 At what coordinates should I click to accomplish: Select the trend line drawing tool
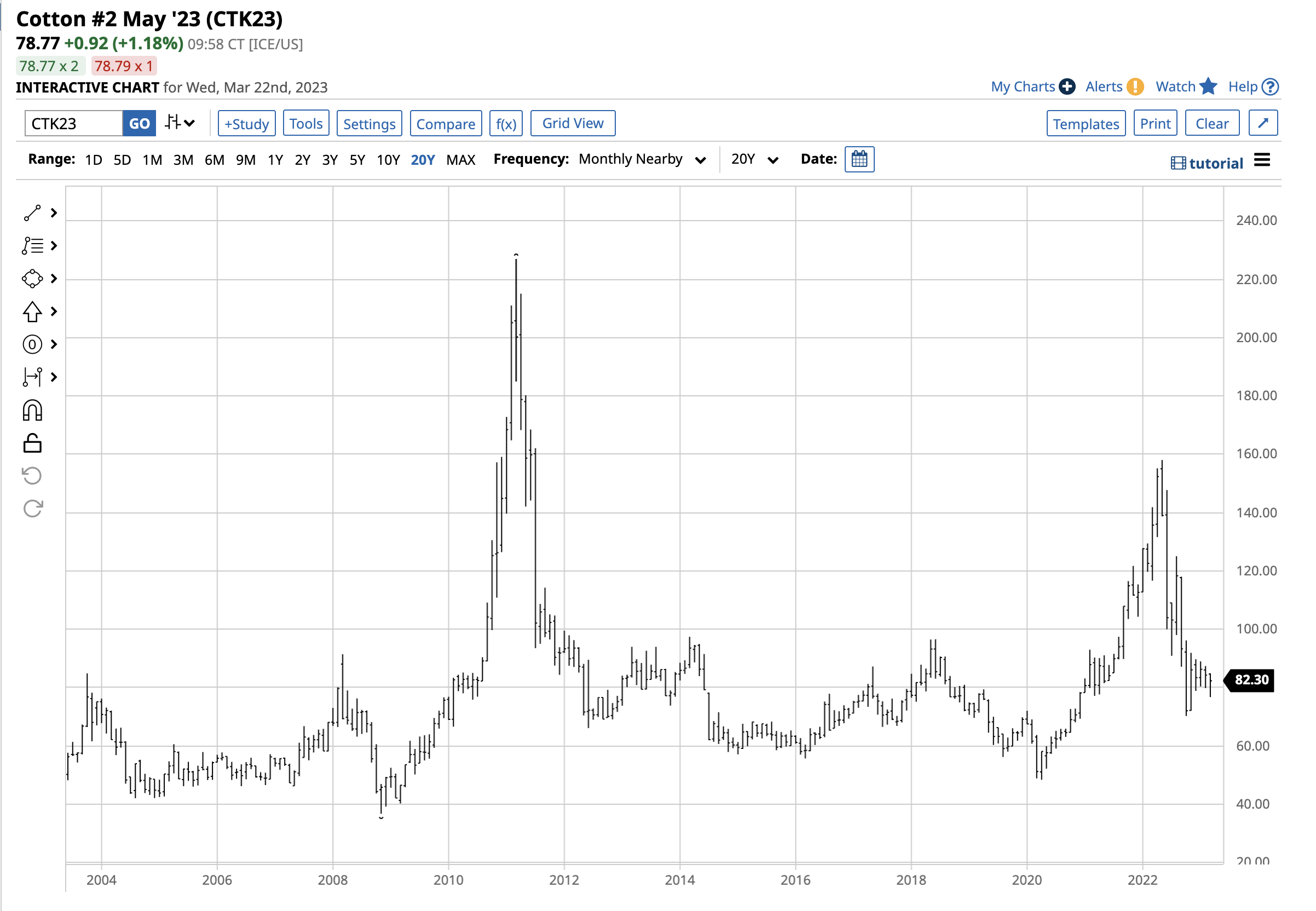click(32, 213)
